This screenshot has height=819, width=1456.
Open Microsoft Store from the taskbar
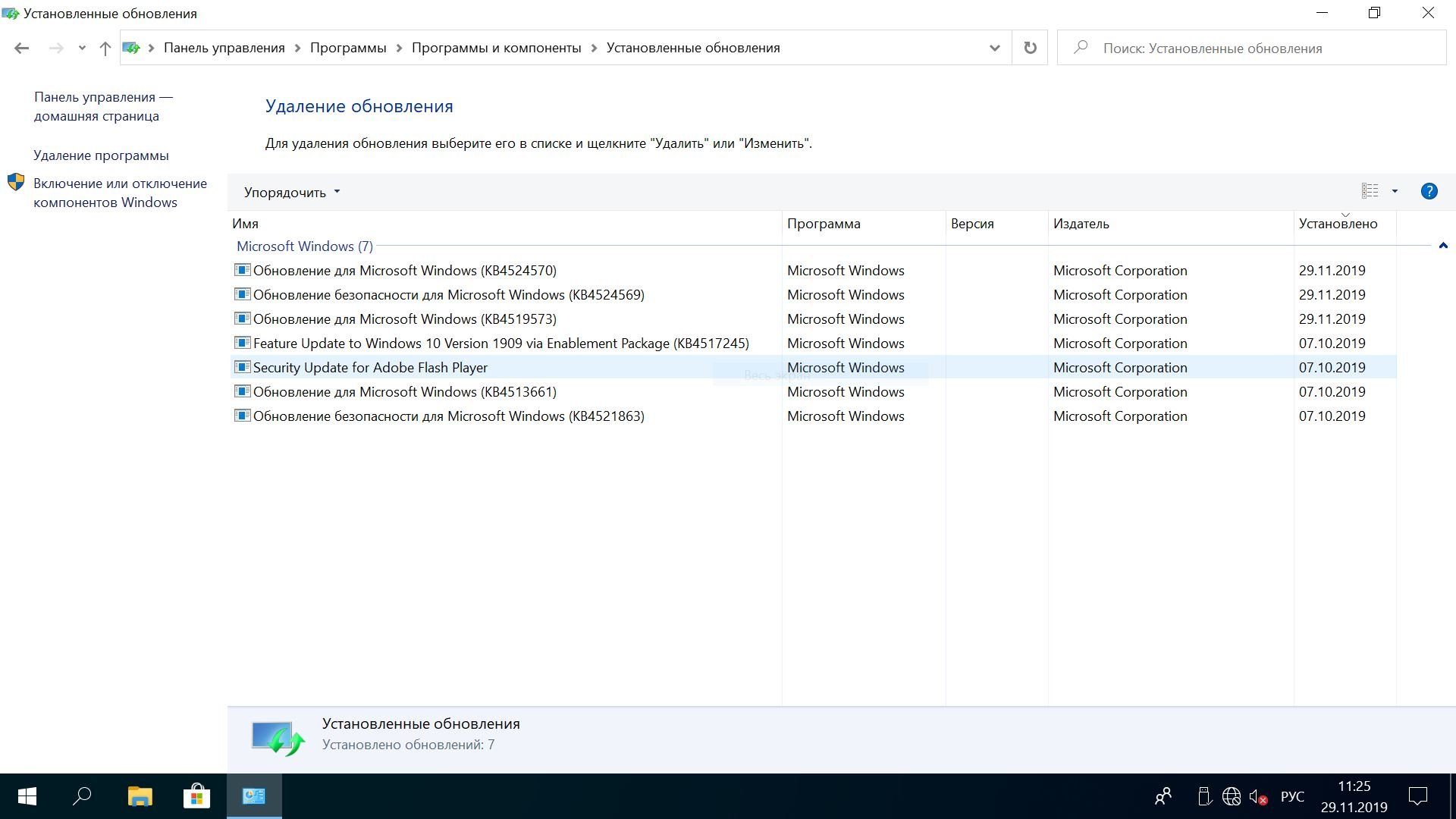tap(196, 796)
